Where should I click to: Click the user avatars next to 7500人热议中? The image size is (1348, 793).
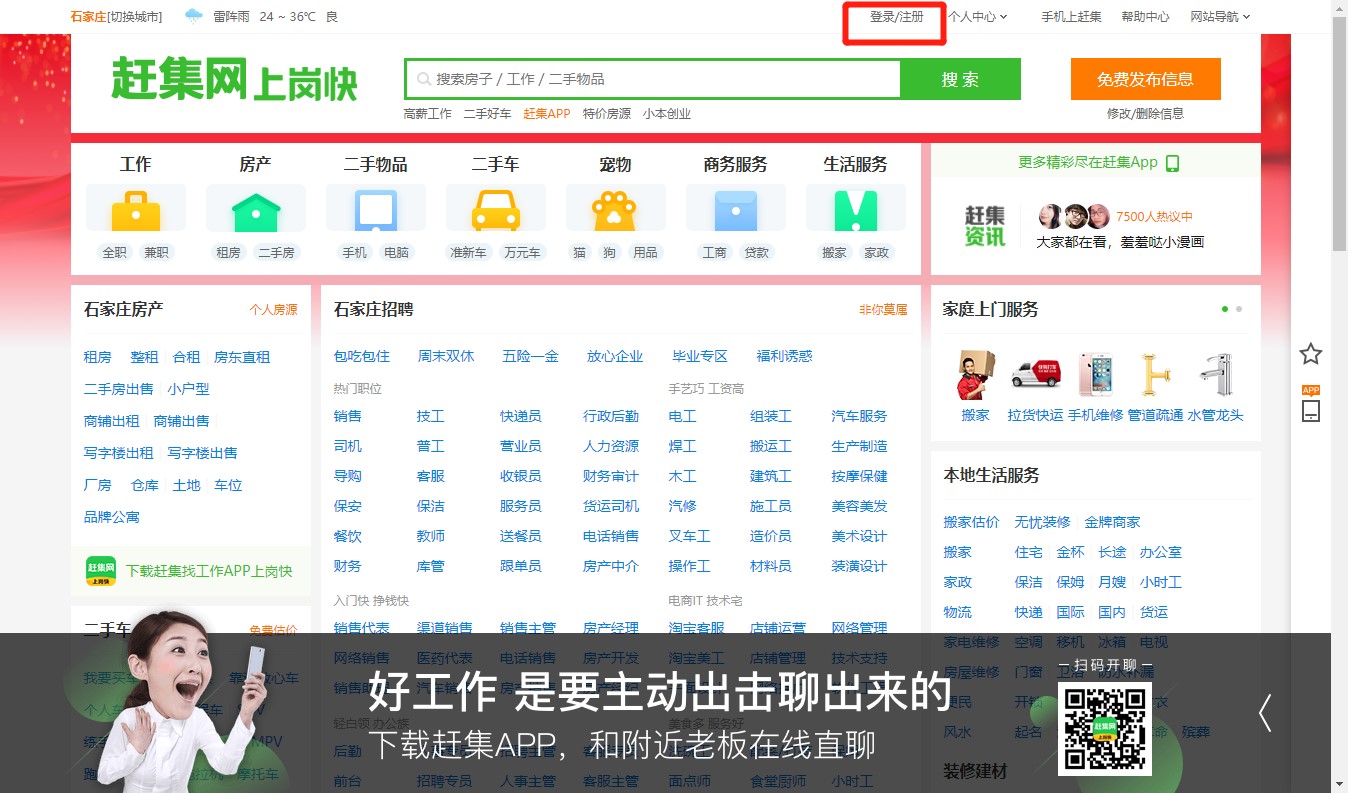[x=1074, y=216]
